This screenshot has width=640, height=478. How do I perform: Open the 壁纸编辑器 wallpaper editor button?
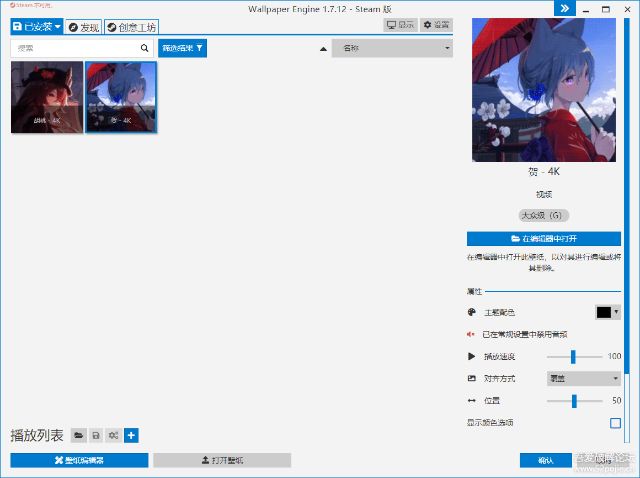[79, 460]
